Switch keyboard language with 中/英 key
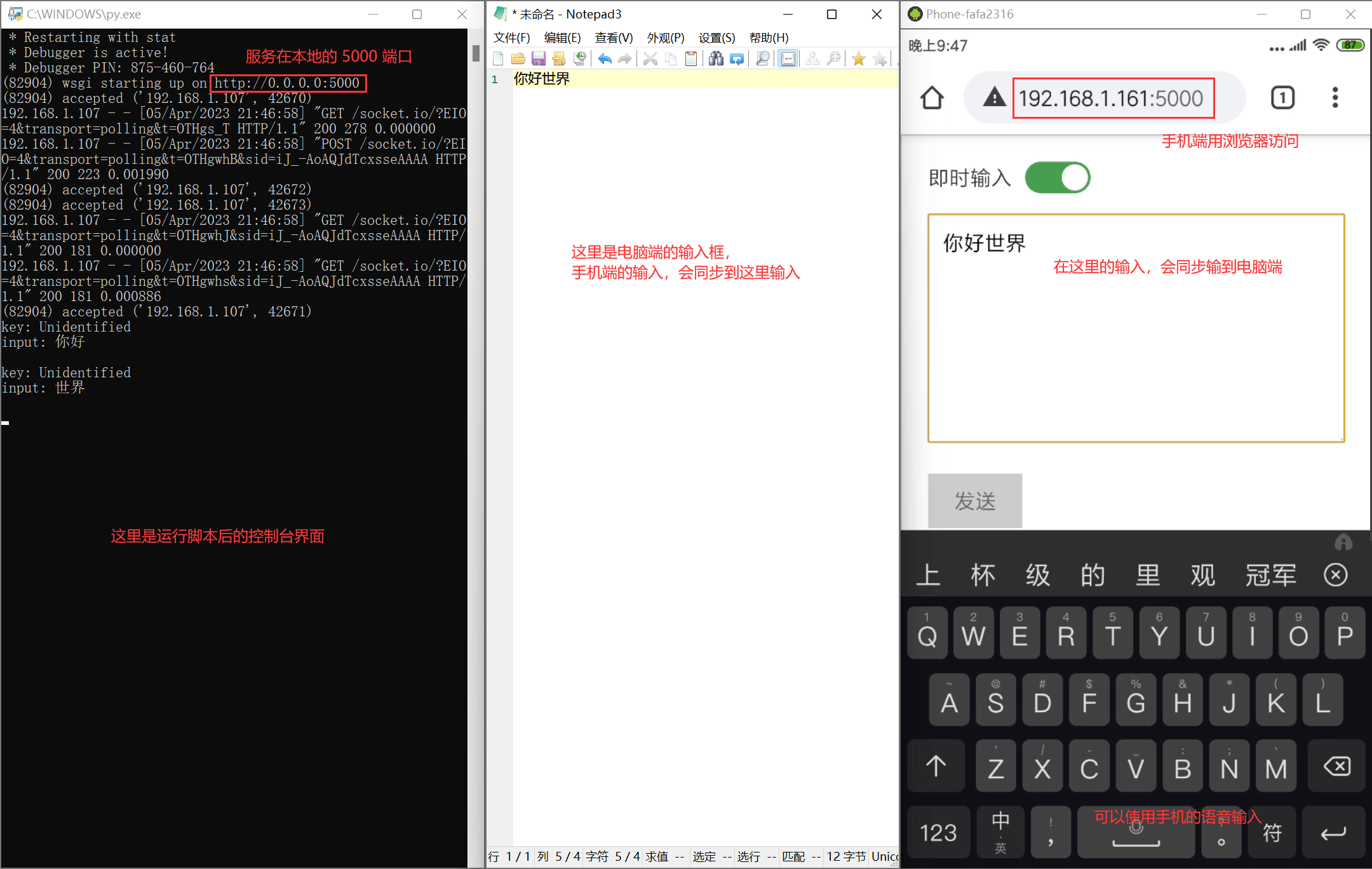Screen dimensions: 1372x869 [x=1000, y=832]
